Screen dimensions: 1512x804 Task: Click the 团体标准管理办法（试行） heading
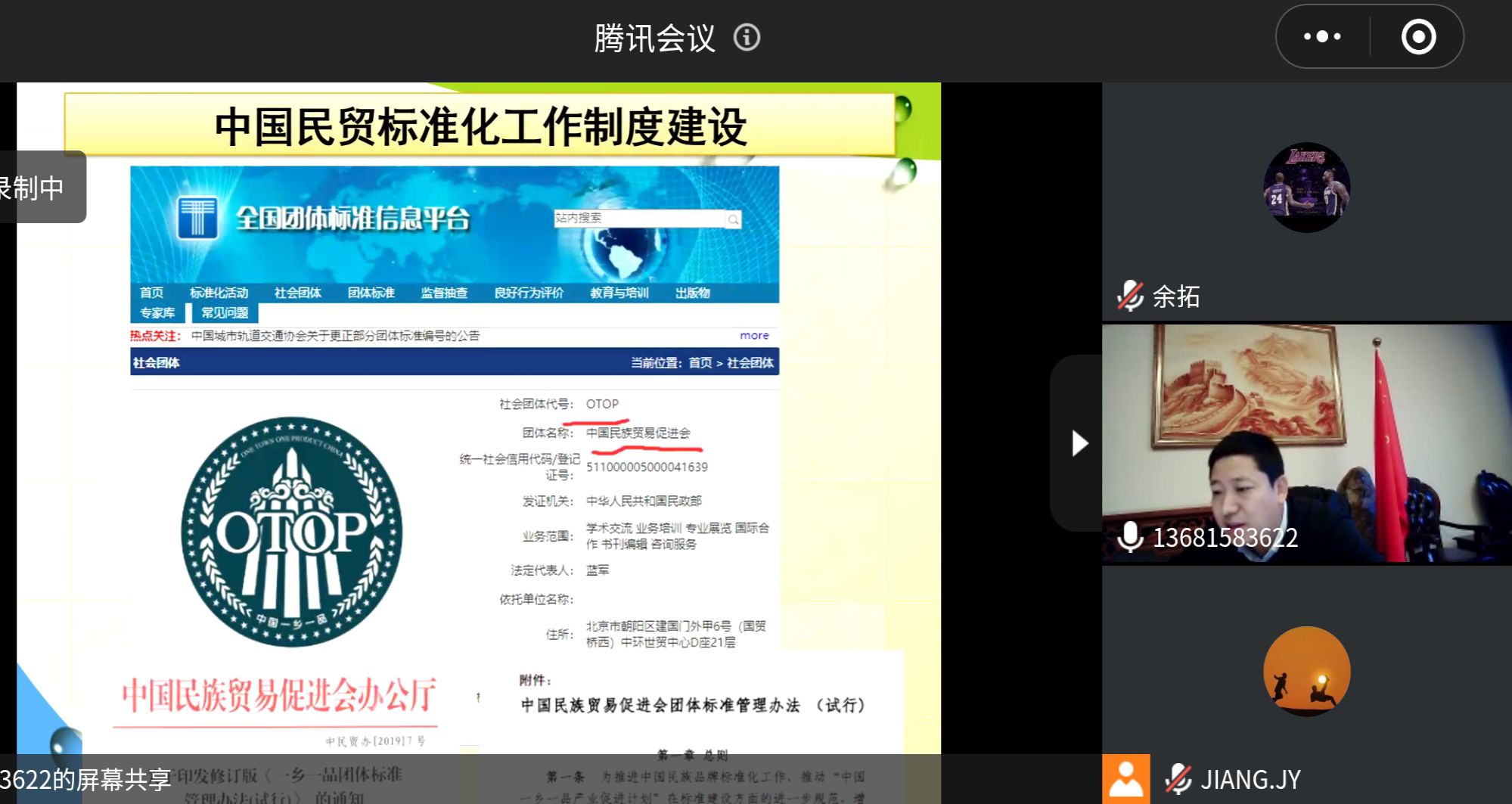tap(693, 705)
